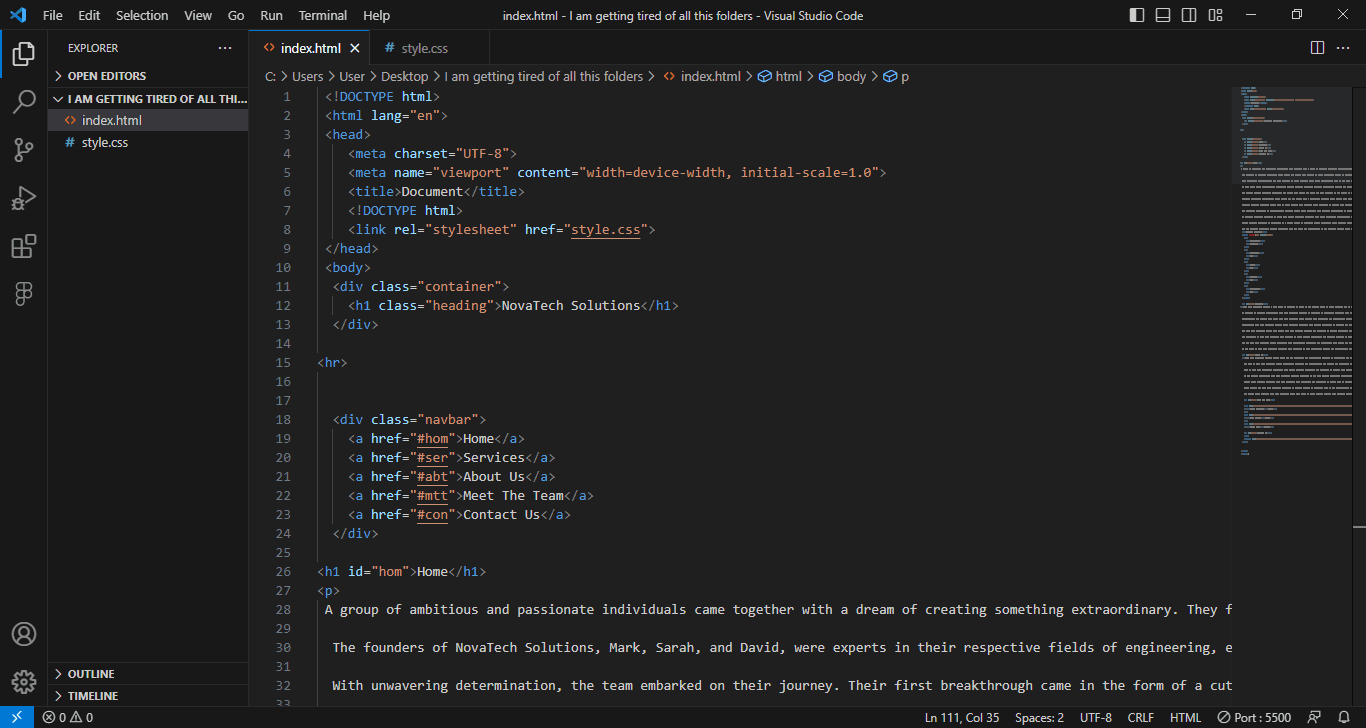
Task: Open the body breadcrumb dropdown
Action: (843, 76)
